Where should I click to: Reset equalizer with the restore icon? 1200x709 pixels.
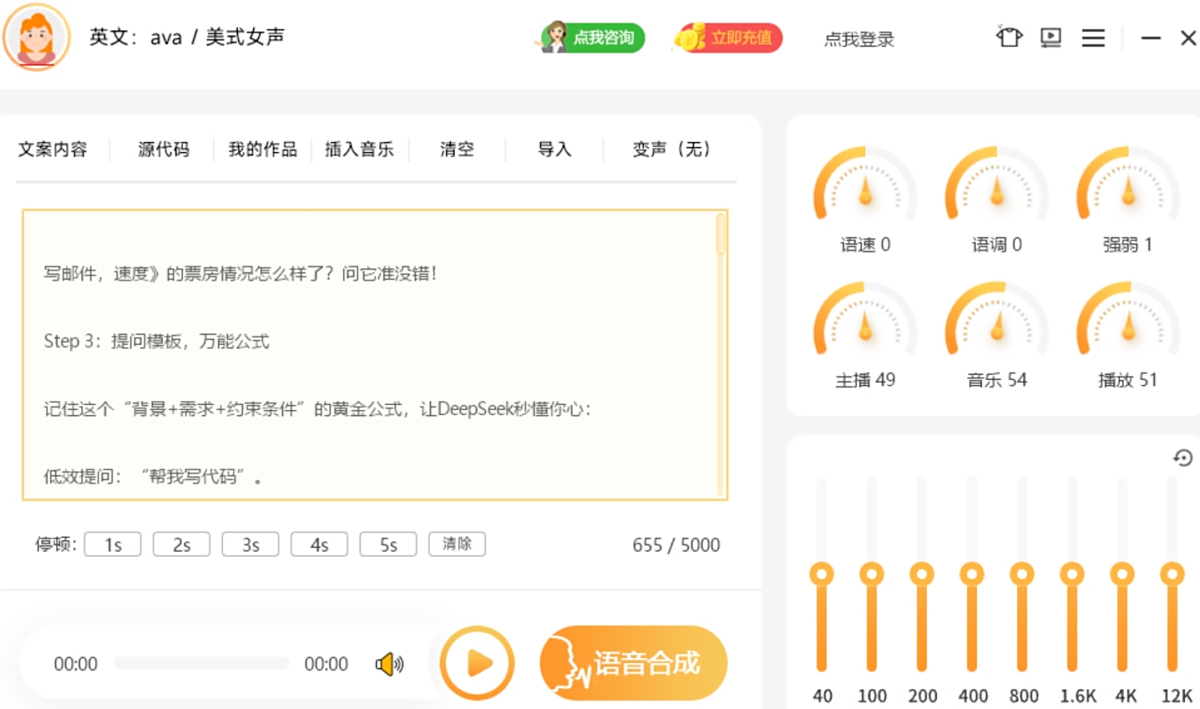pos(1183,458)
